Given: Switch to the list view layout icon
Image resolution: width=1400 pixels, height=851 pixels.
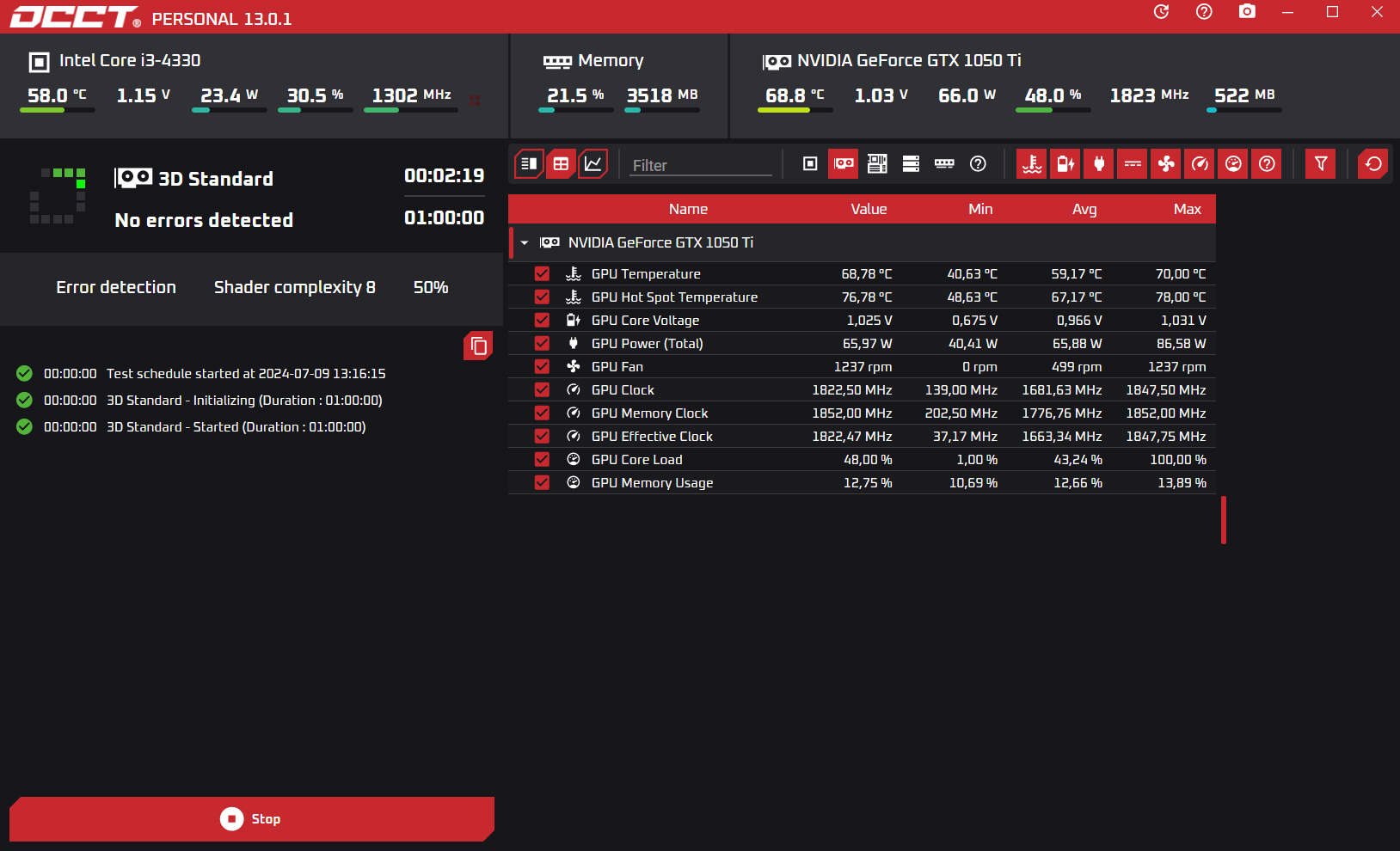Looking at the screenshot, I should 529,163.
